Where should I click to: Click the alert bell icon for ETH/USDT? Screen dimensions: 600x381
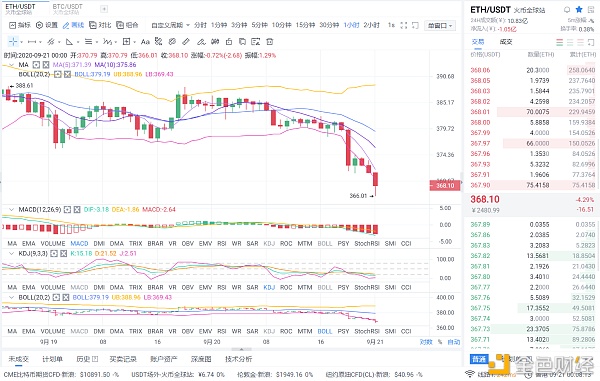coord(567,9)
